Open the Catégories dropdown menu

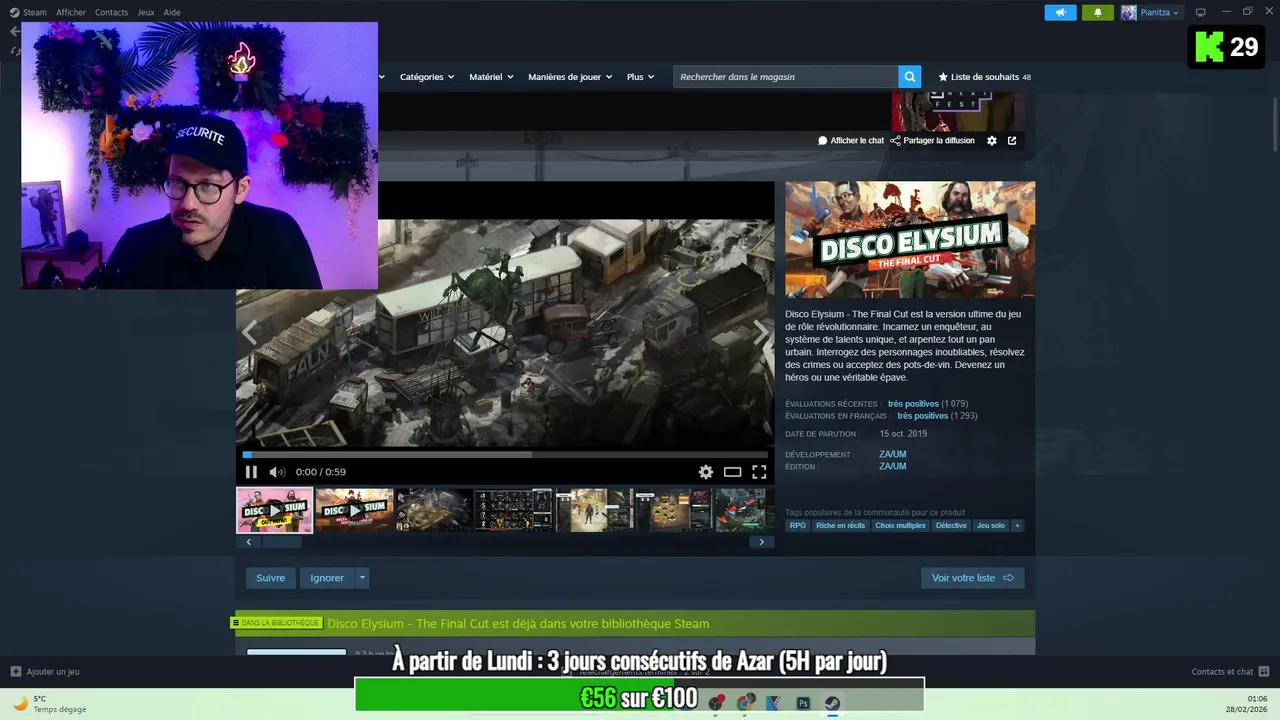(427, 77)
